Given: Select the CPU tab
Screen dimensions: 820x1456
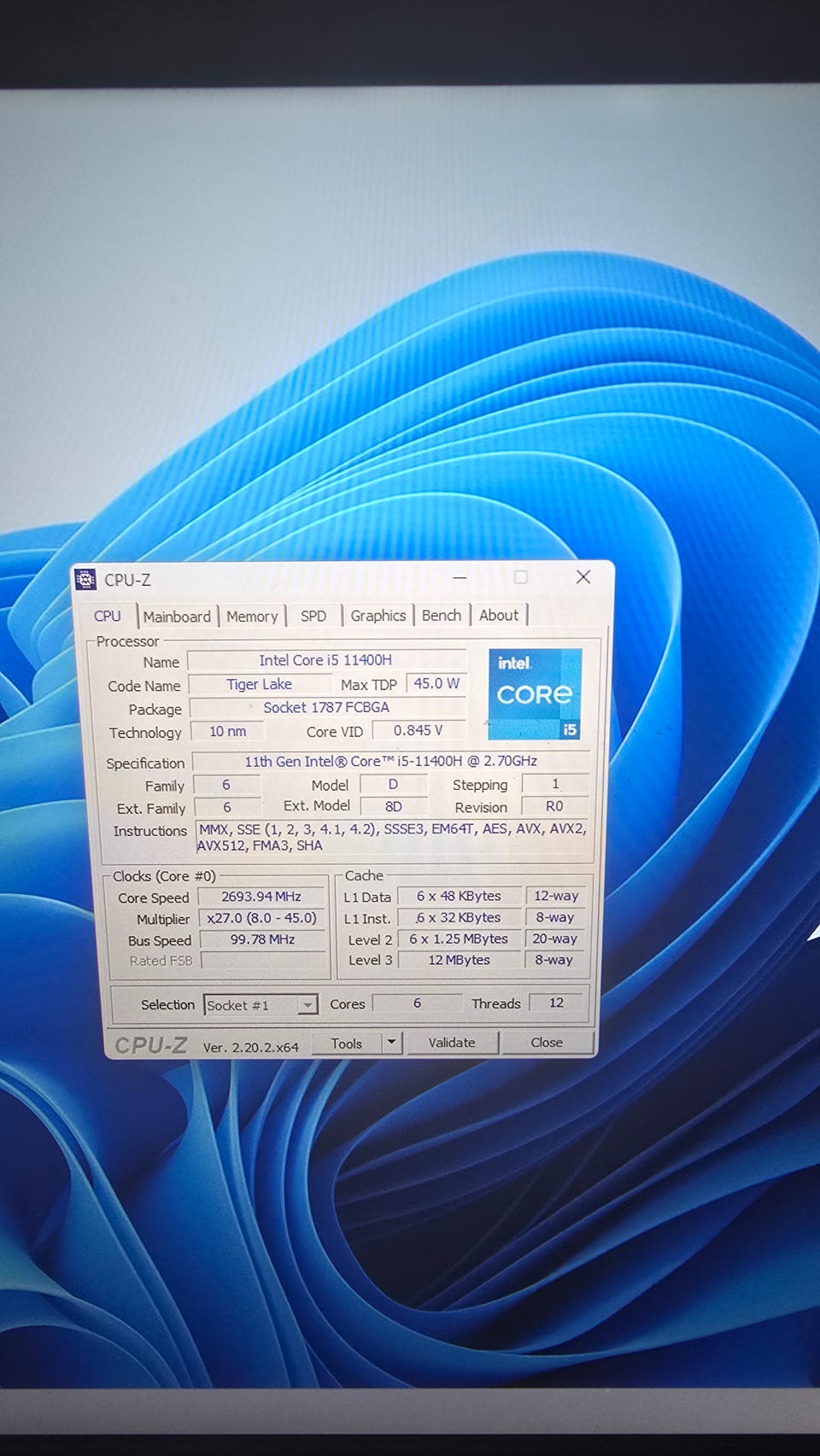Looking at the screenshot, I should point(108,616).
